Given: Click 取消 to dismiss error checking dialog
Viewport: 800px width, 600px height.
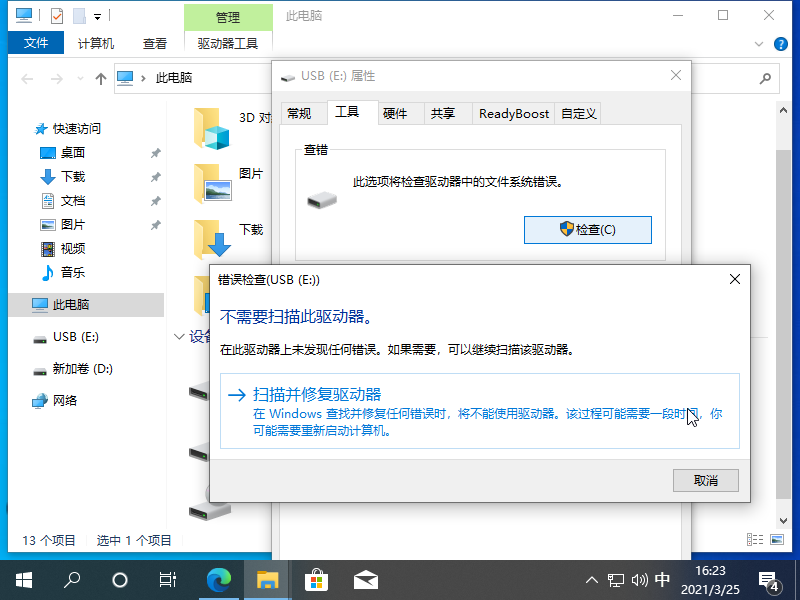Looking at the screenshot, I should (x=705, y=480).
